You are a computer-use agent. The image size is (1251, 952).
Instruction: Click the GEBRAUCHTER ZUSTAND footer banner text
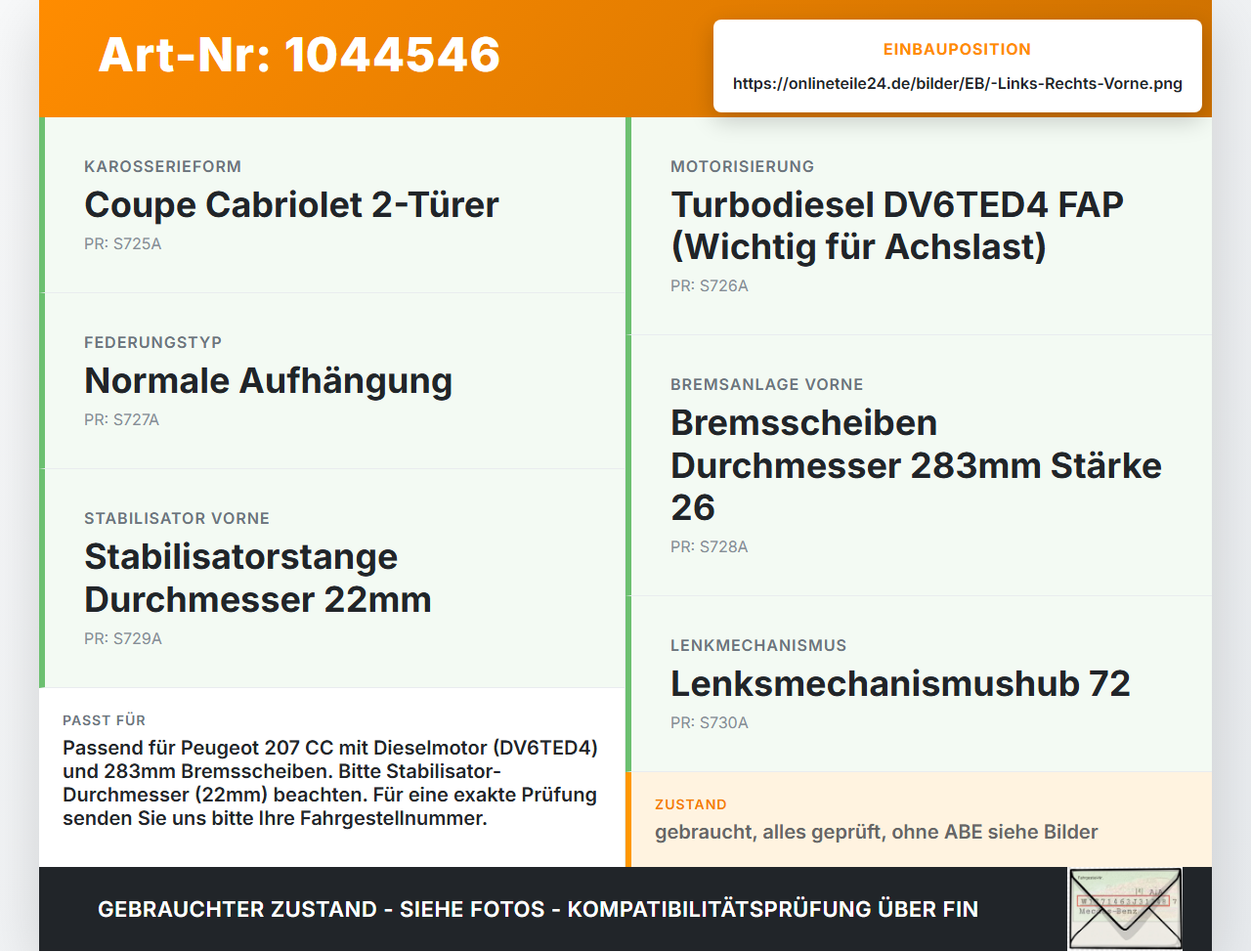538,909
